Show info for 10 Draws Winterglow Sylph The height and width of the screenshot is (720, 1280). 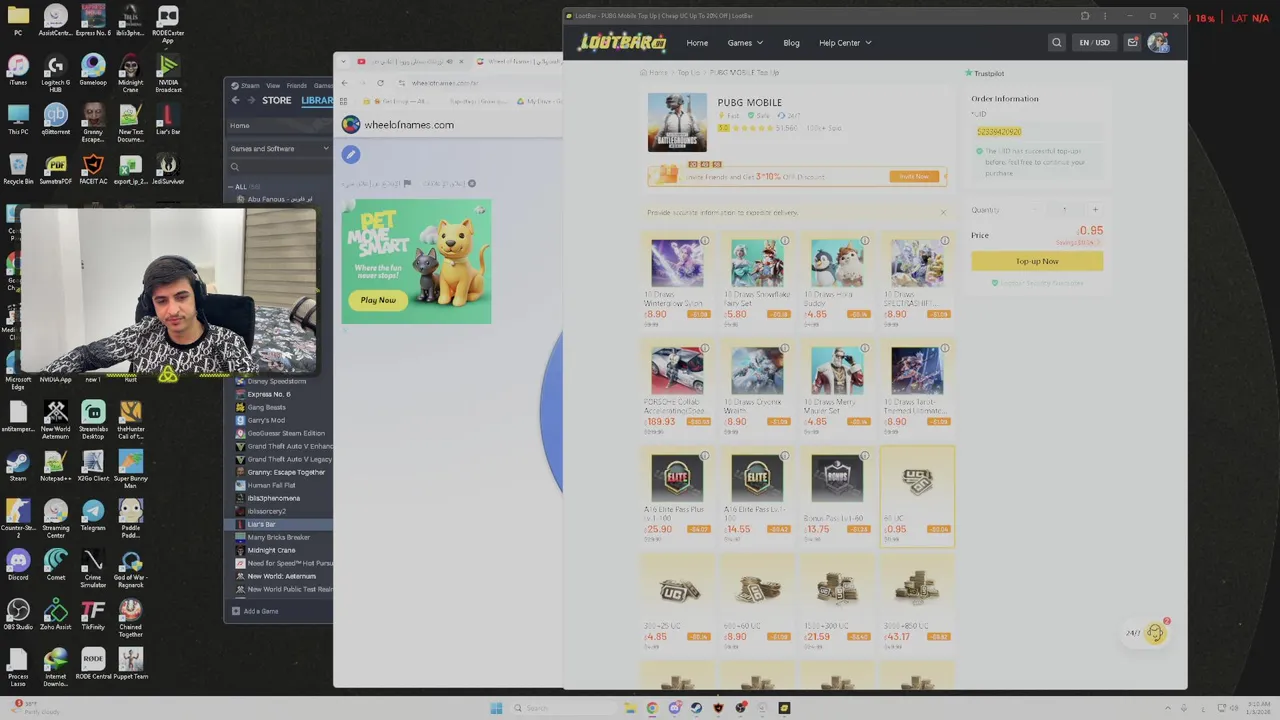(x=704, y=241)
